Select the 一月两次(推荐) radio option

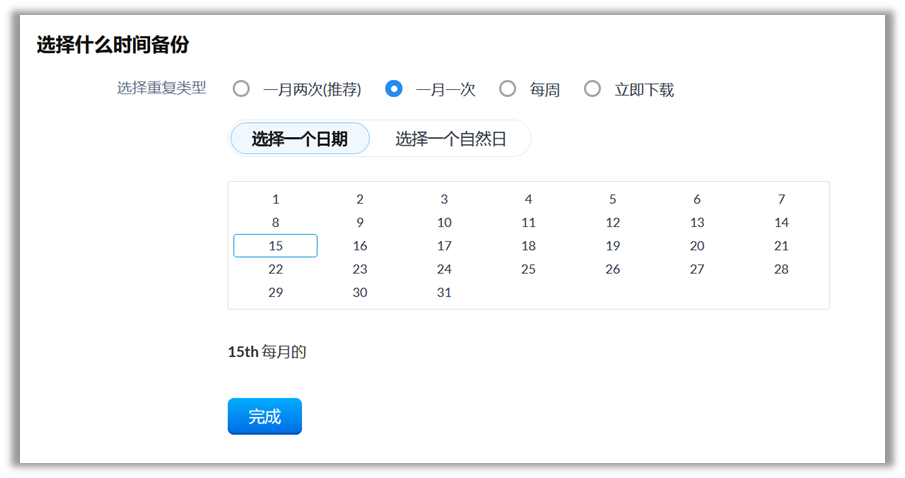tap(241, 89)
